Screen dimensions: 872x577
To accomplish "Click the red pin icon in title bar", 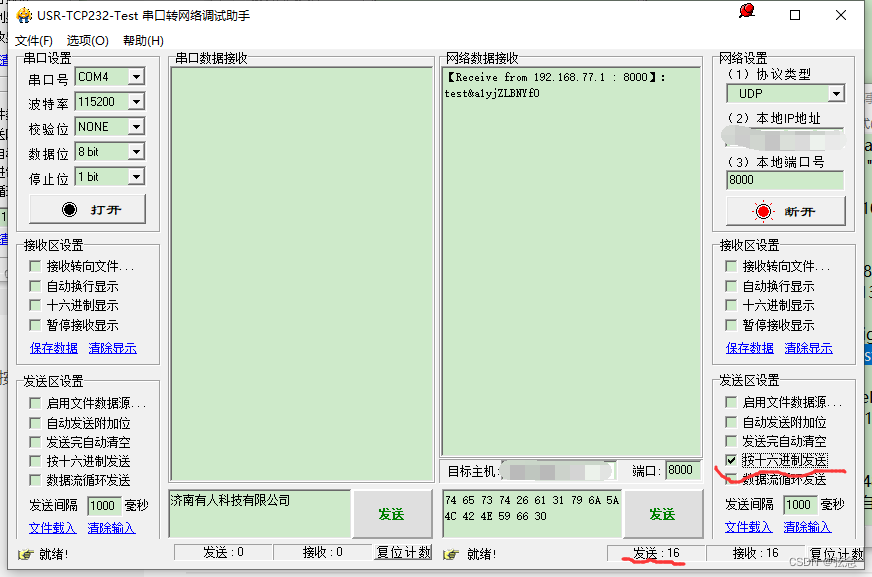I will click(747, 11).
